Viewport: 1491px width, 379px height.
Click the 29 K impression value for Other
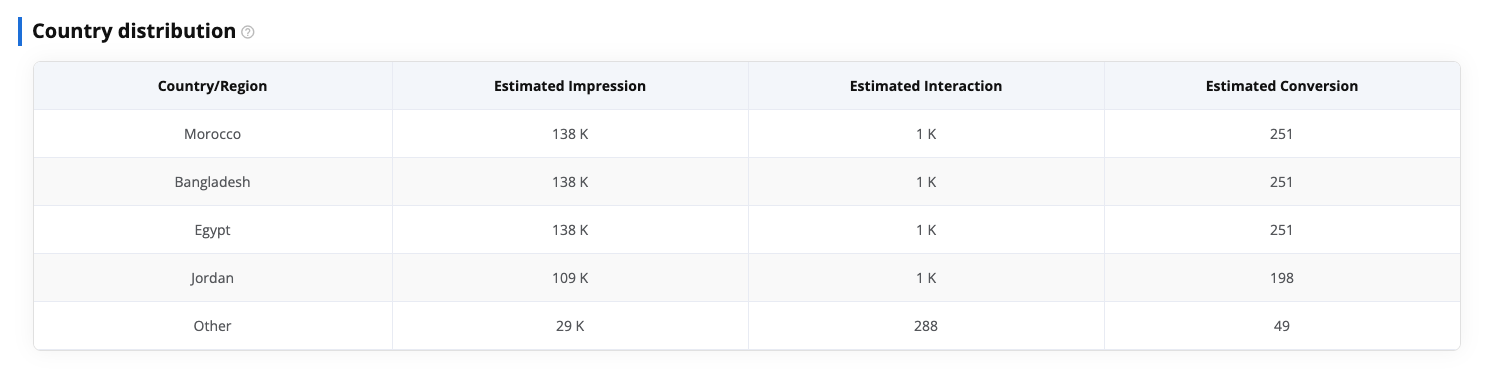tap(570, 326)
